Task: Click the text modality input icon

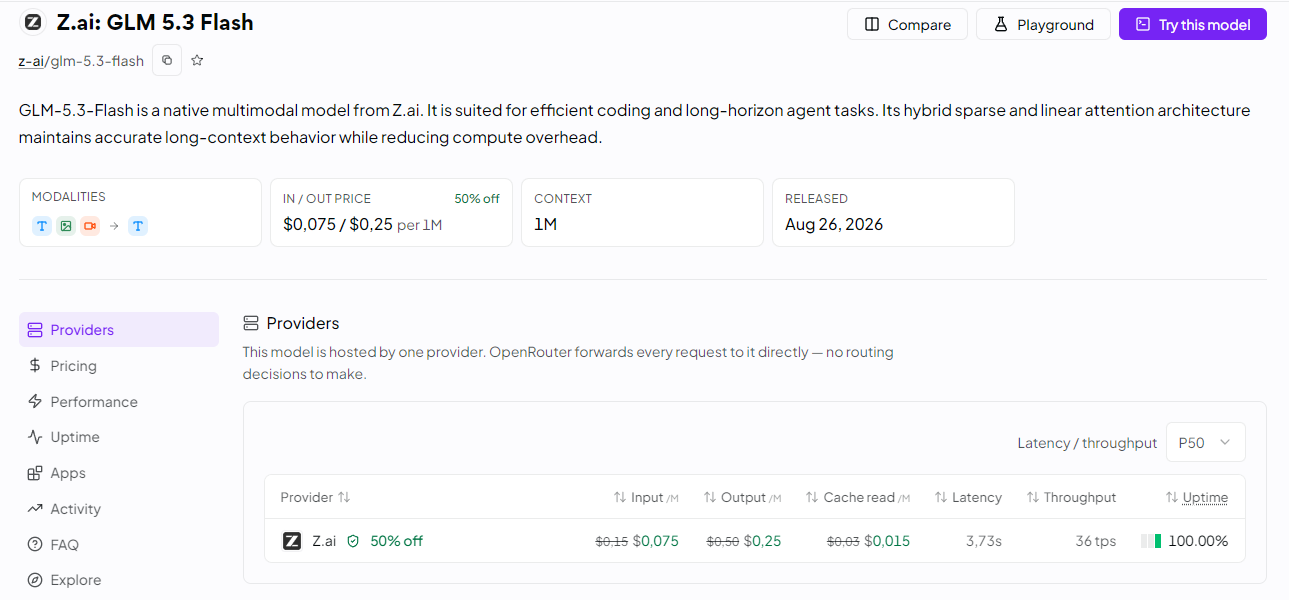Action: coord(41,226)
